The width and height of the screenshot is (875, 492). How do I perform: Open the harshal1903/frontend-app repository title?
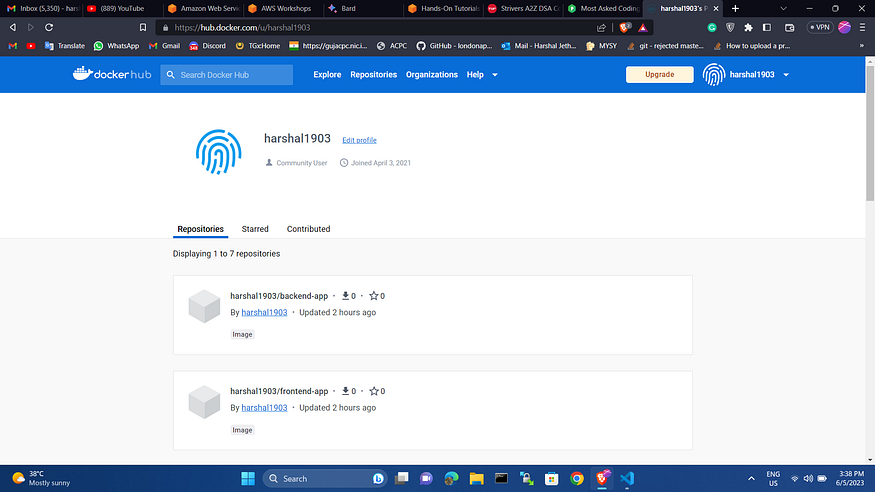[x=279, y=392]
